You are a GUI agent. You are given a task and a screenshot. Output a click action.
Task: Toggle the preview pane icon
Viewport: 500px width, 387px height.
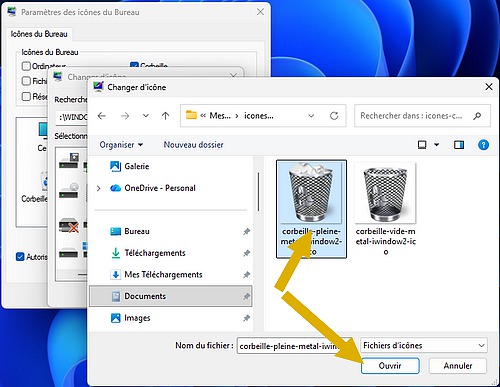[x=459, y=145]
